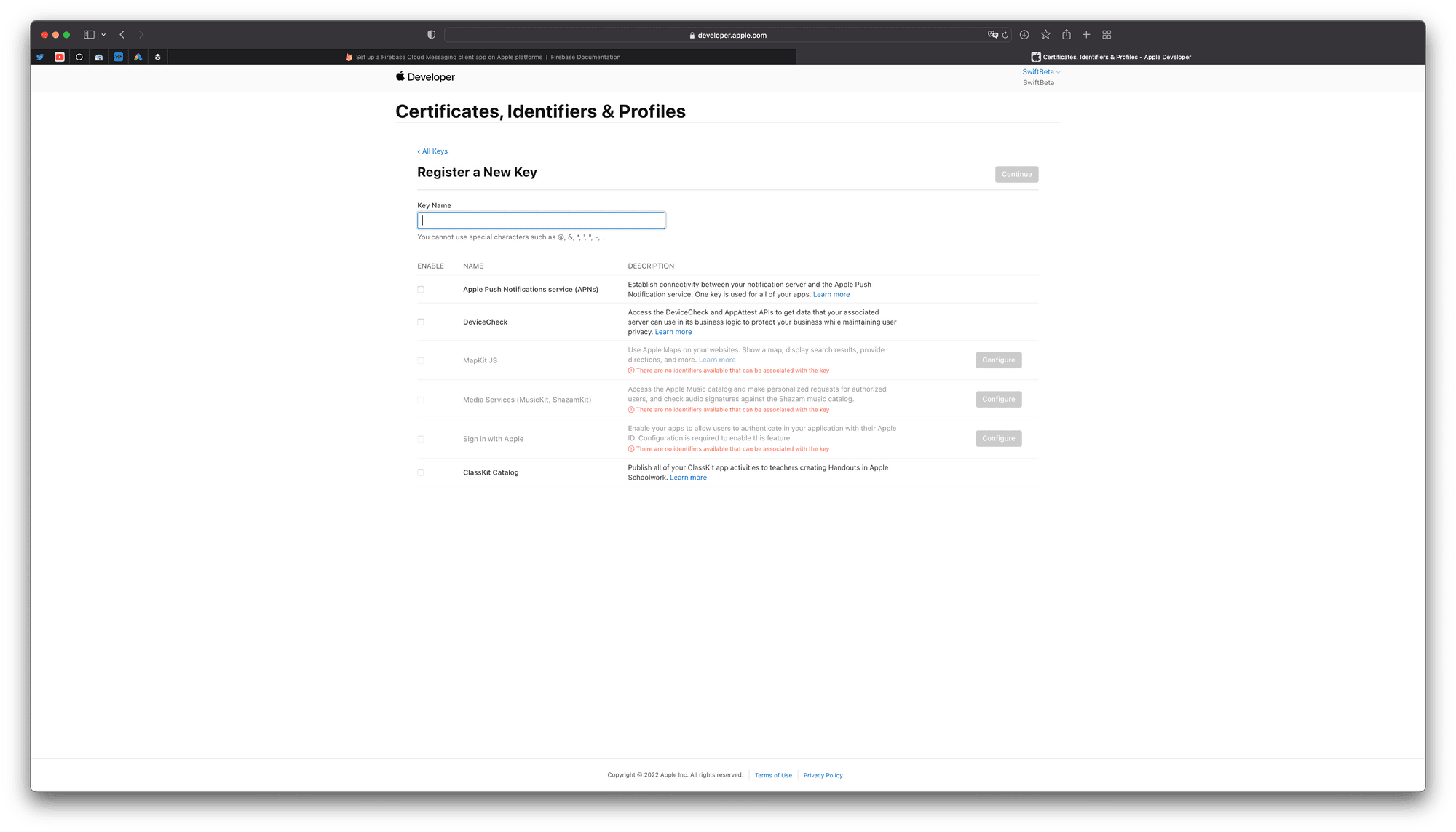Select the Key Name input field
This screenshot has width=1456, height=832.
(x=540, y=220)
